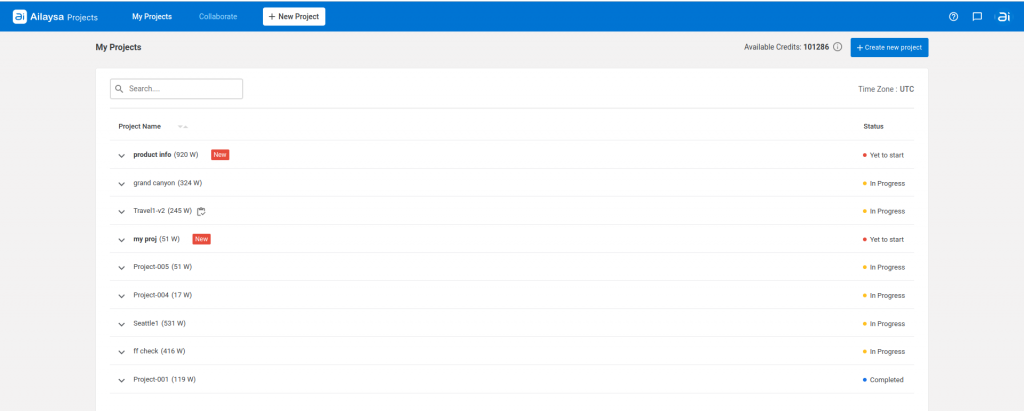Image resolution: width=1024 pixels, height=411 pixels.
Task: Click into the Search input field
Action: point(176,89)
